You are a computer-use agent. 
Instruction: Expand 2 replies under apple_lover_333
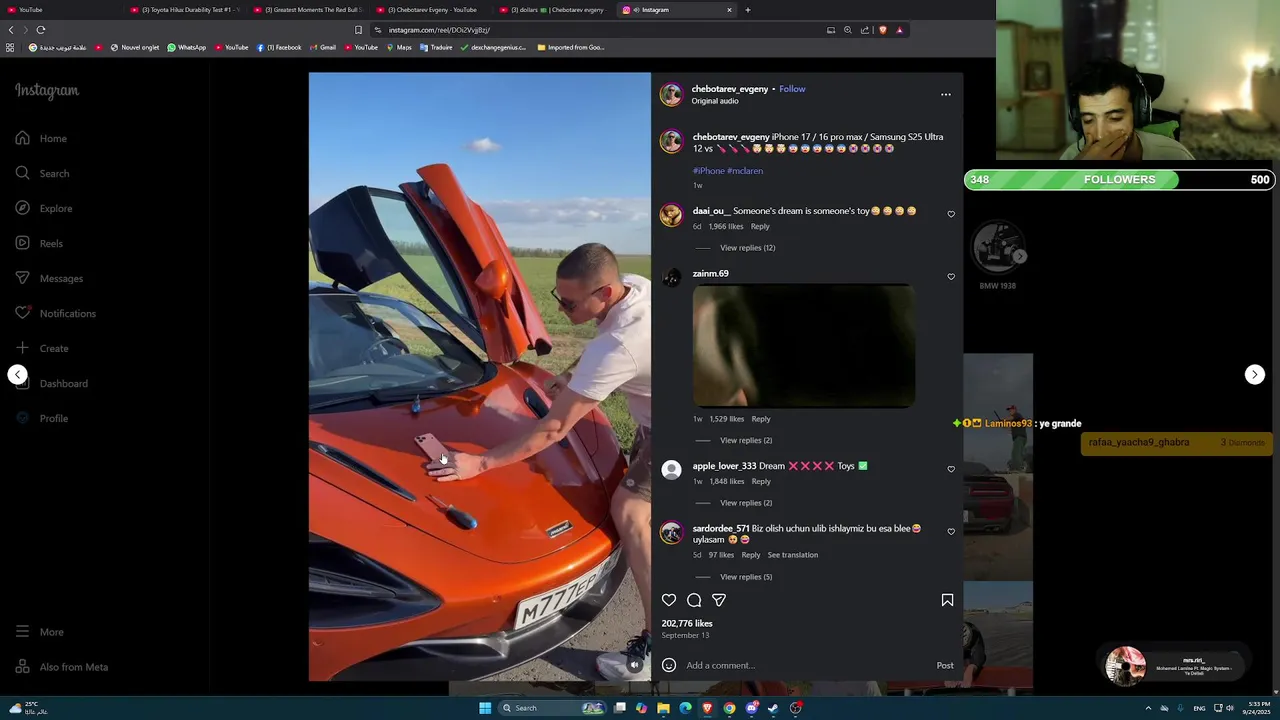click(x=746, y=503)
